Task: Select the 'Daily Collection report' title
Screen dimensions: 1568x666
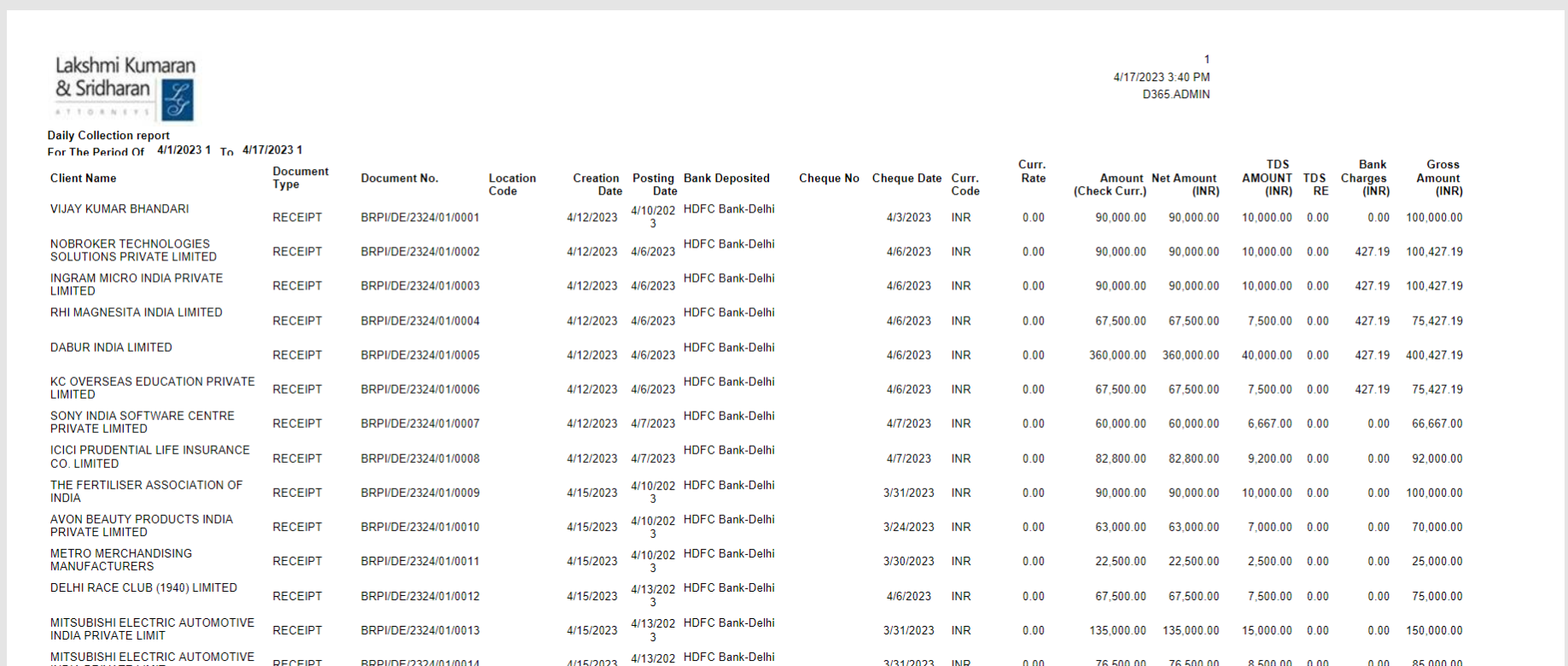Action: tap(108, 135)
